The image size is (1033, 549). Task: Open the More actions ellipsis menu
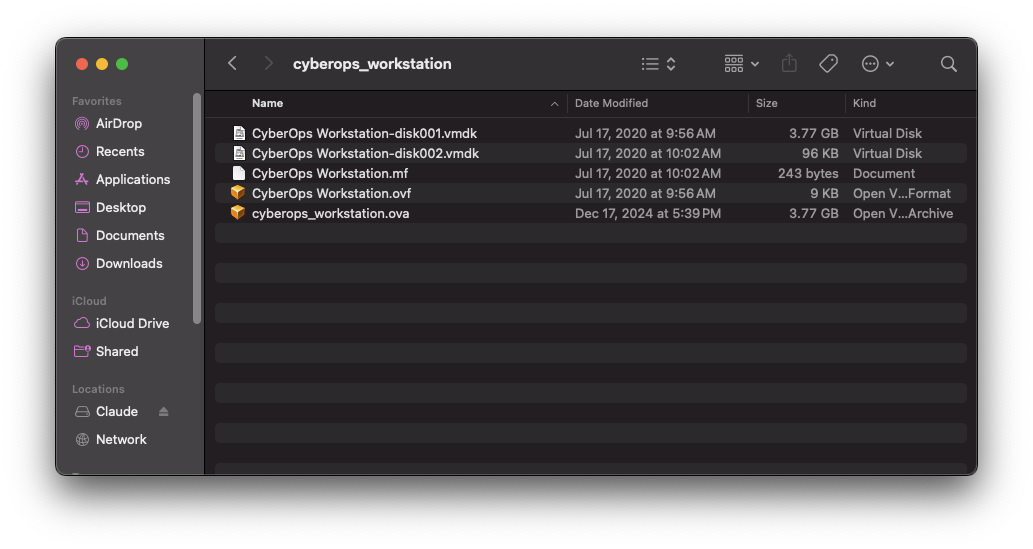coord(877,64)
